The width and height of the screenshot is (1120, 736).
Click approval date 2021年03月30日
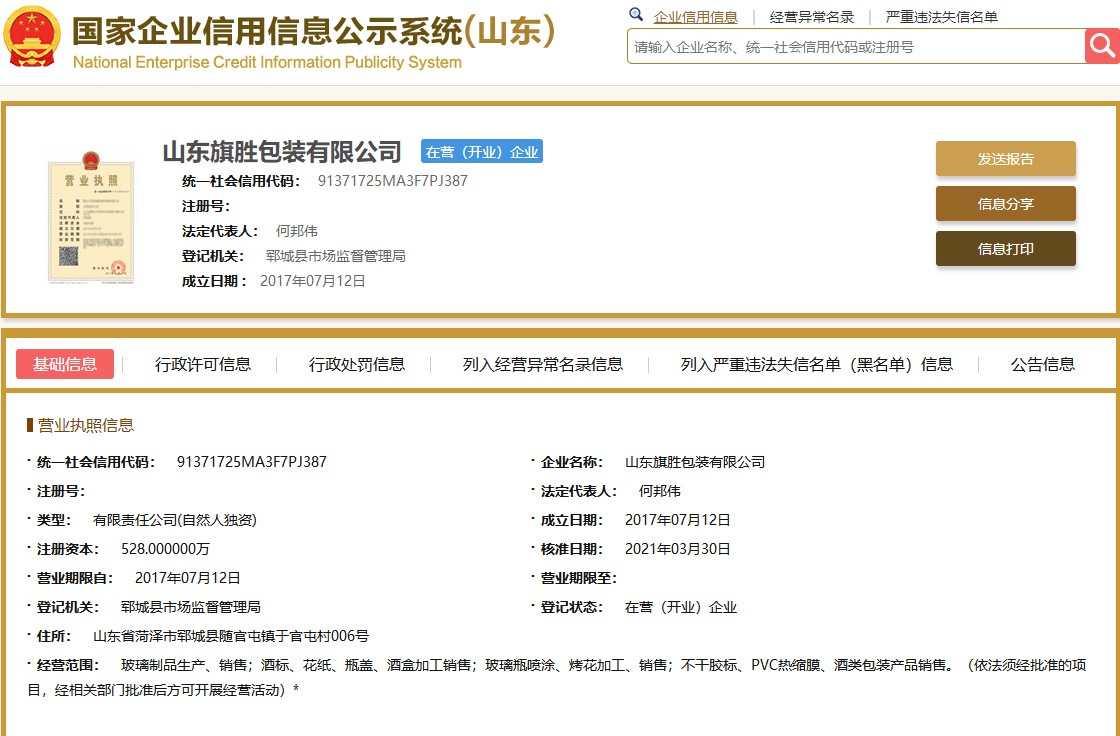point(677,549)
